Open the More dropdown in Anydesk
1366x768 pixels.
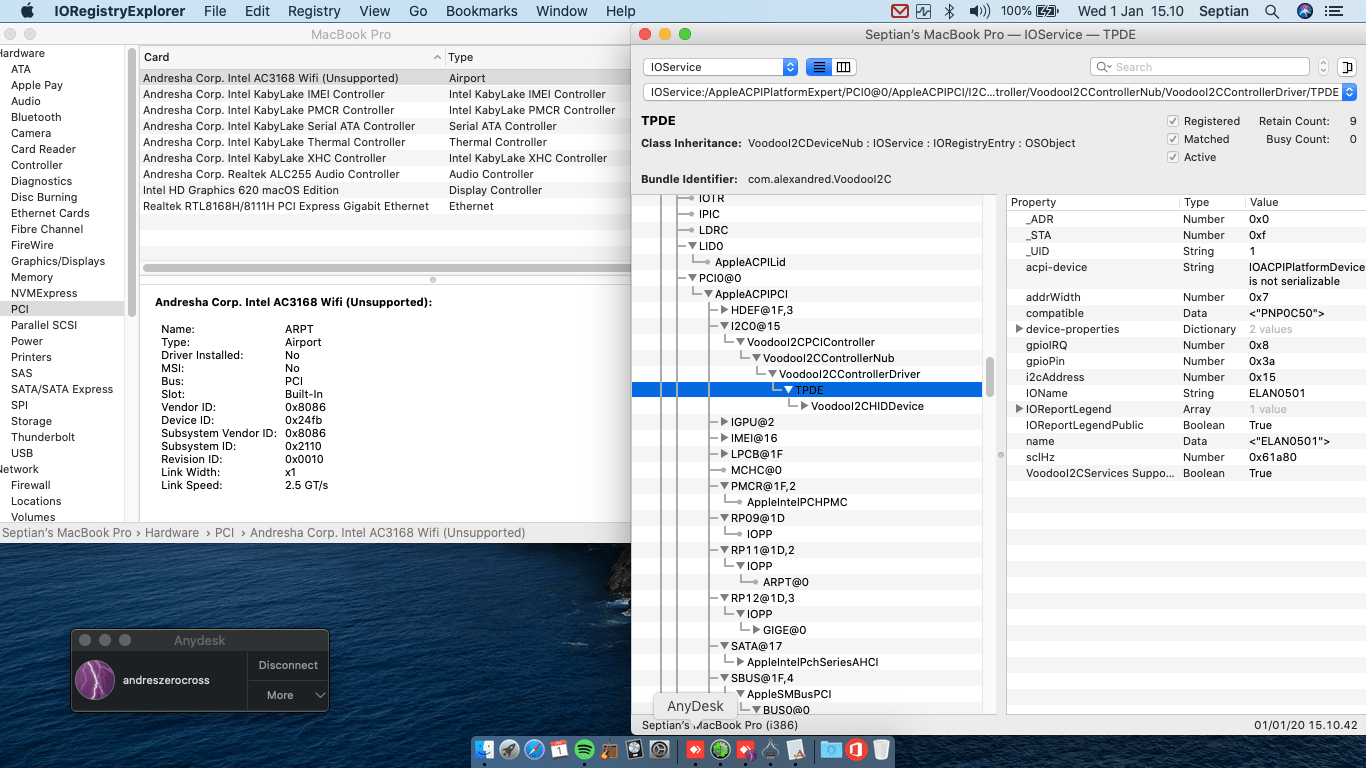coord(288,695)
